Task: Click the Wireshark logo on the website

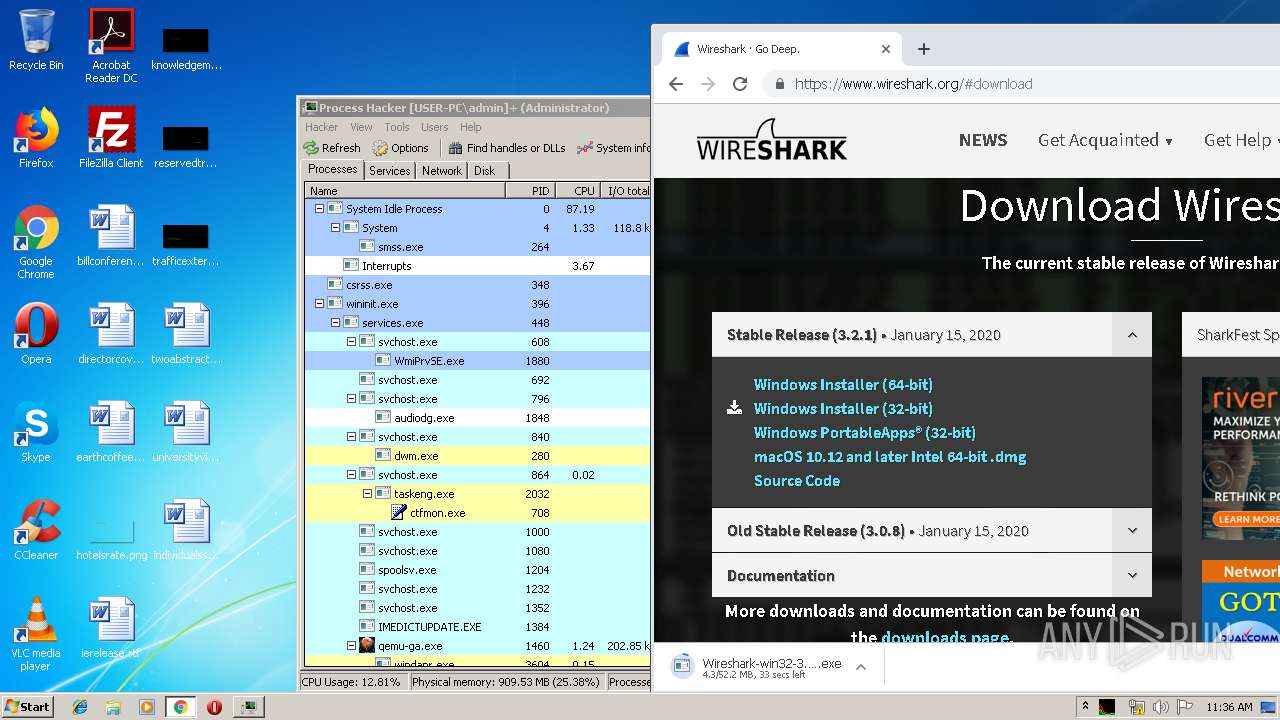Action: coord(771,140)
